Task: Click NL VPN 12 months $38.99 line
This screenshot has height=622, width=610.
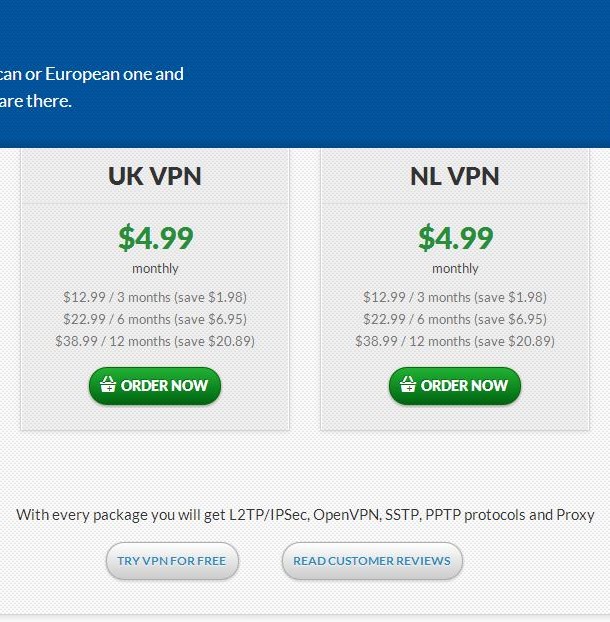Action: [x=455, y=341]
